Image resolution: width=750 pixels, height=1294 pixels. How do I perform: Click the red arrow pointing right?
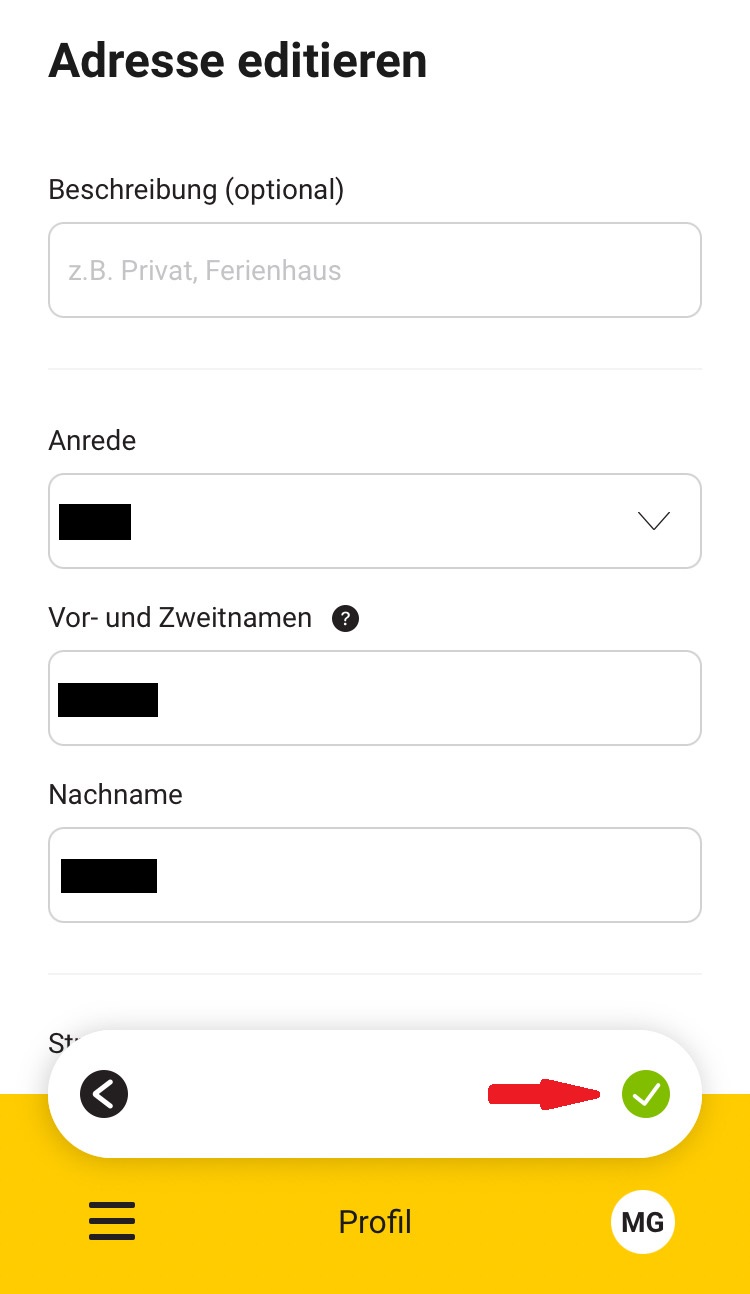[x=543, y=1094]
